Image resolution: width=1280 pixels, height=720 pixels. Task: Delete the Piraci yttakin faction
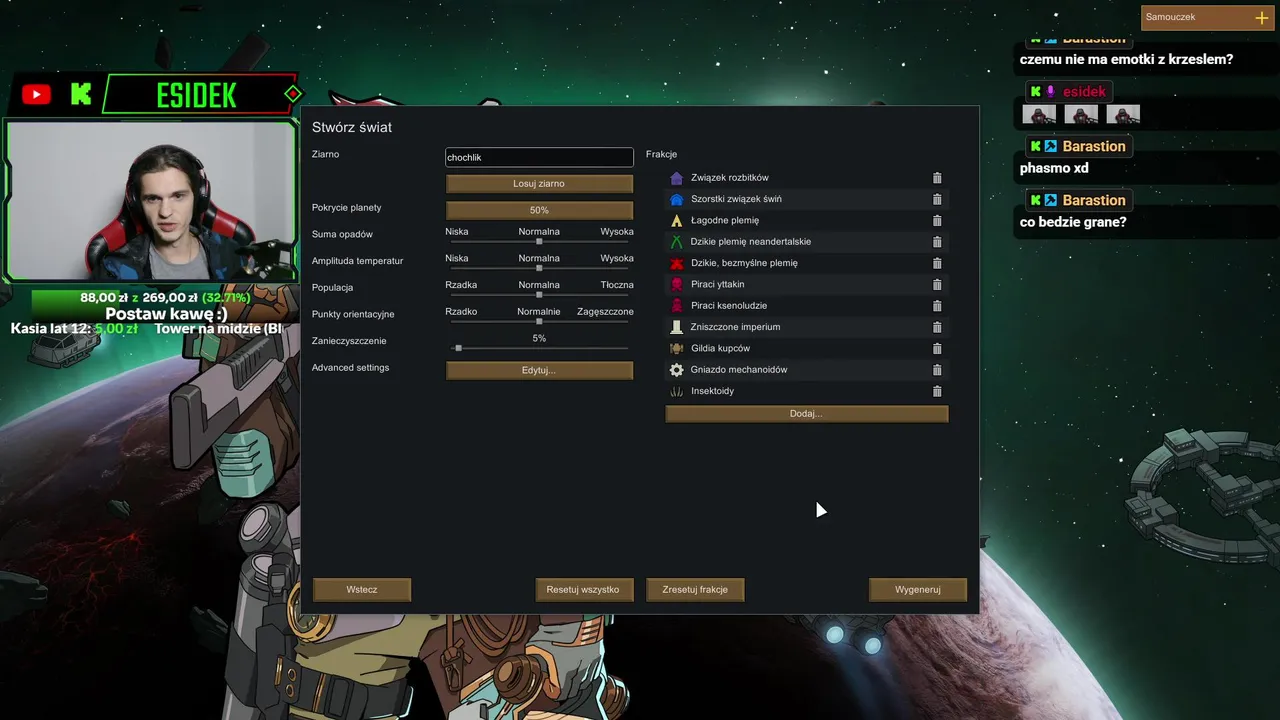[937, 285]
